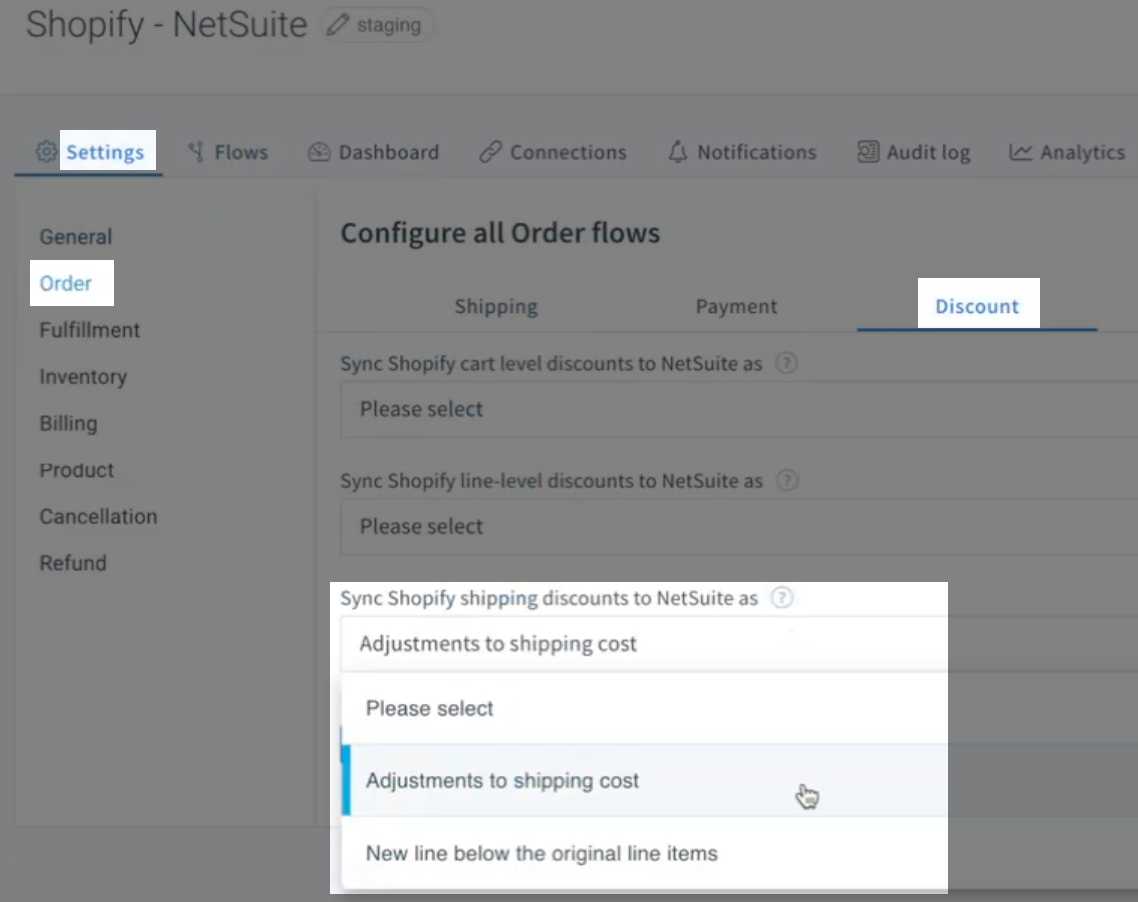Open help for line-level discounts
This screenshot has width=1138, height=902.
coord(787,480)
